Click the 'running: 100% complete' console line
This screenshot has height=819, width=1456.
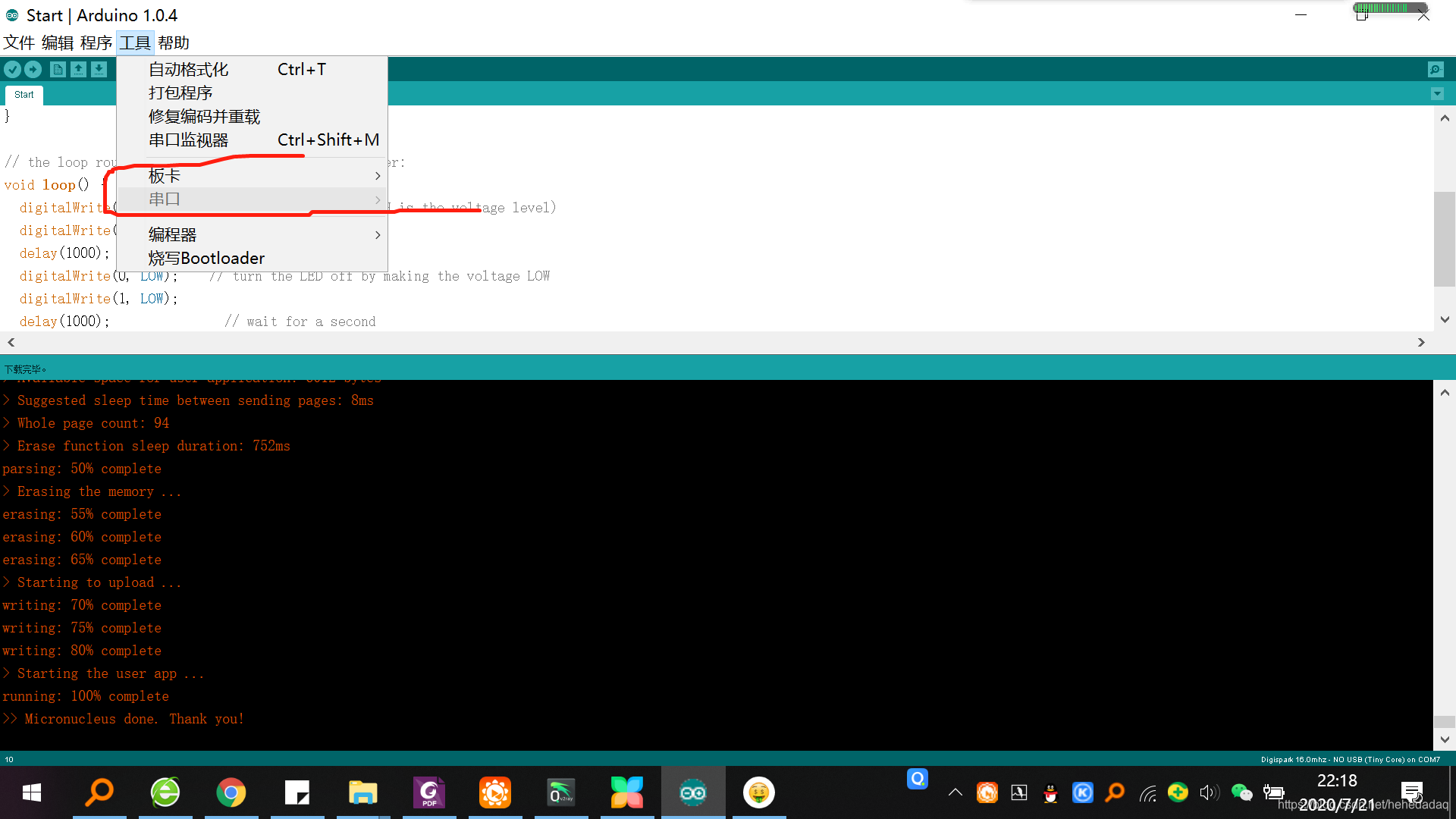point(86,696)
